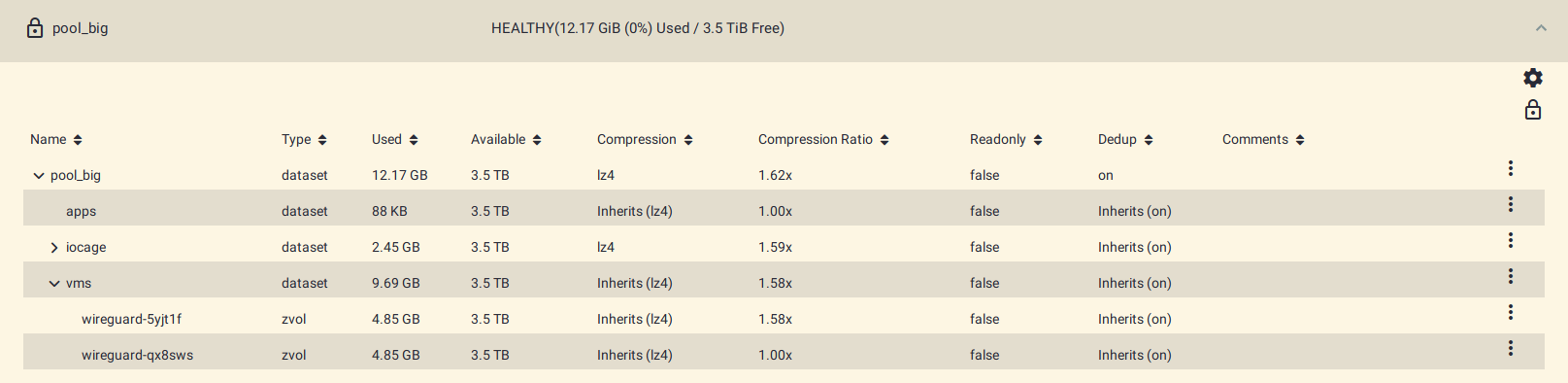This screenshot has width=1568, height=383.
Task: Open three-dot menu for apps dataset
Action: coord(1511,204)
